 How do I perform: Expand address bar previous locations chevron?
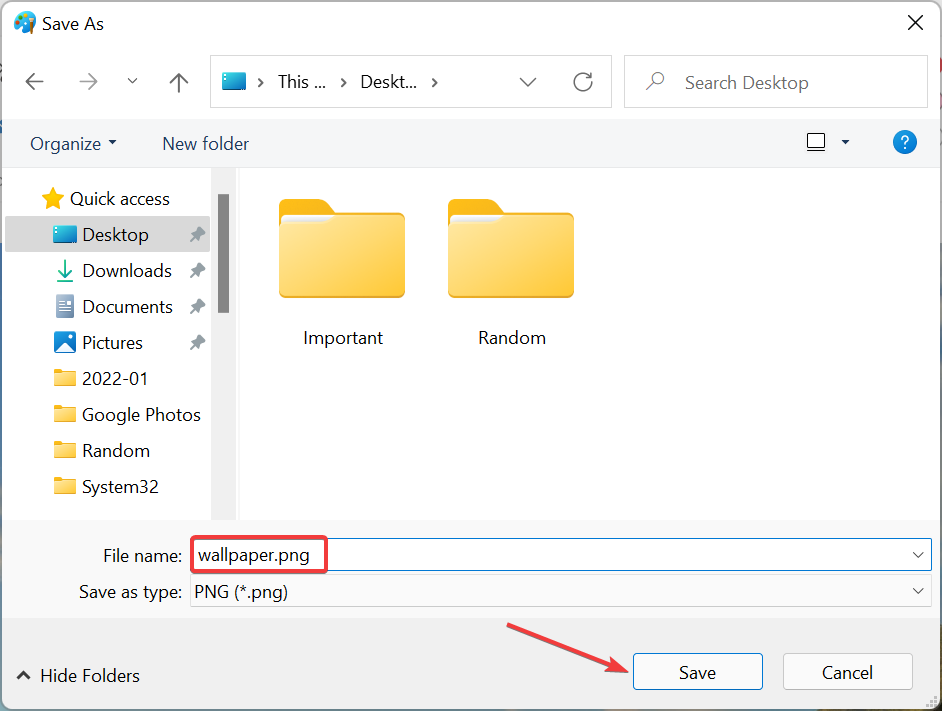(x=528, y=82)
